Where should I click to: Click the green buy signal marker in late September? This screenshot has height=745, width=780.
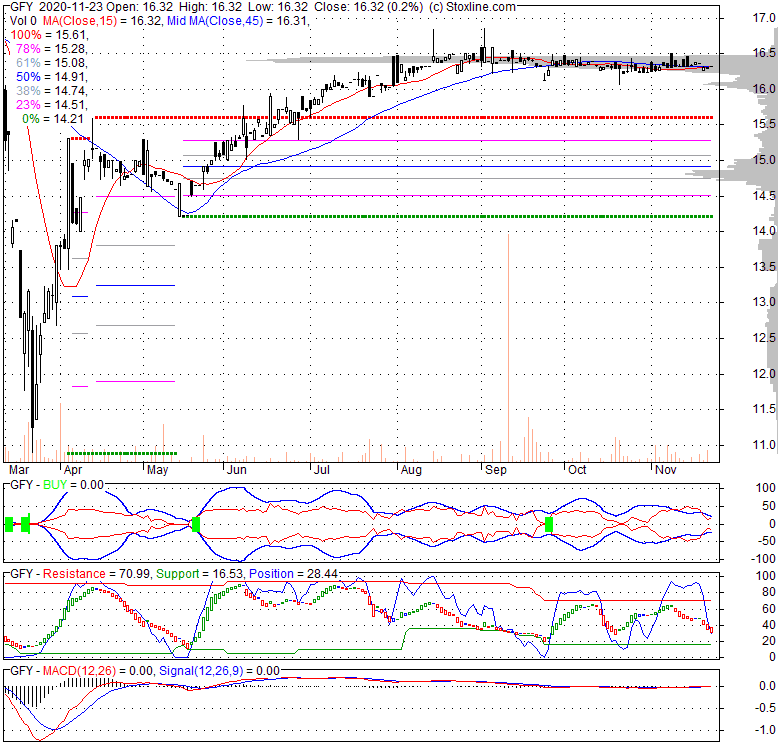click(549, 524)
